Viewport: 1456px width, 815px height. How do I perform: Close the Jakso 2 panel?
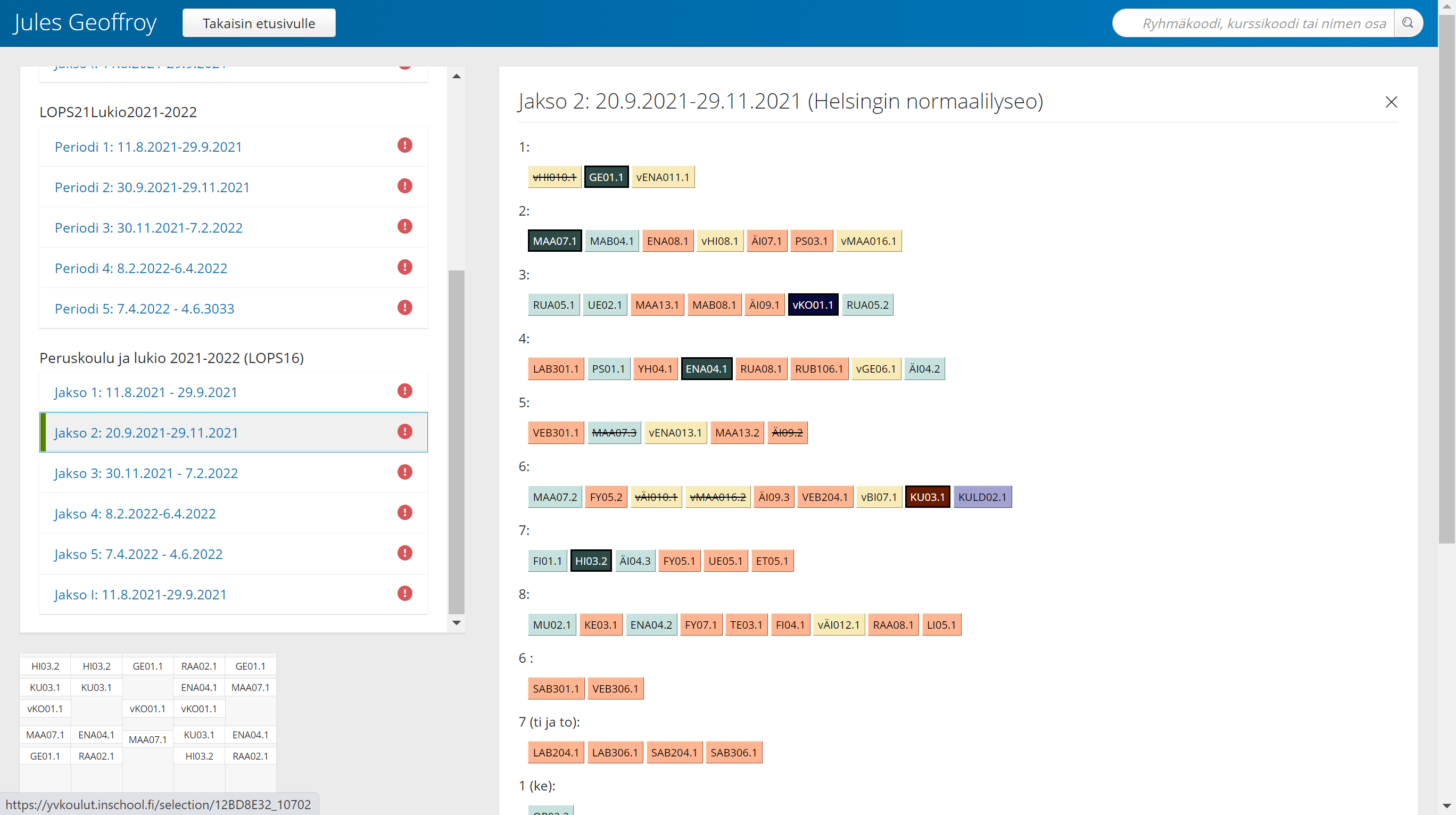(1391, 102)
